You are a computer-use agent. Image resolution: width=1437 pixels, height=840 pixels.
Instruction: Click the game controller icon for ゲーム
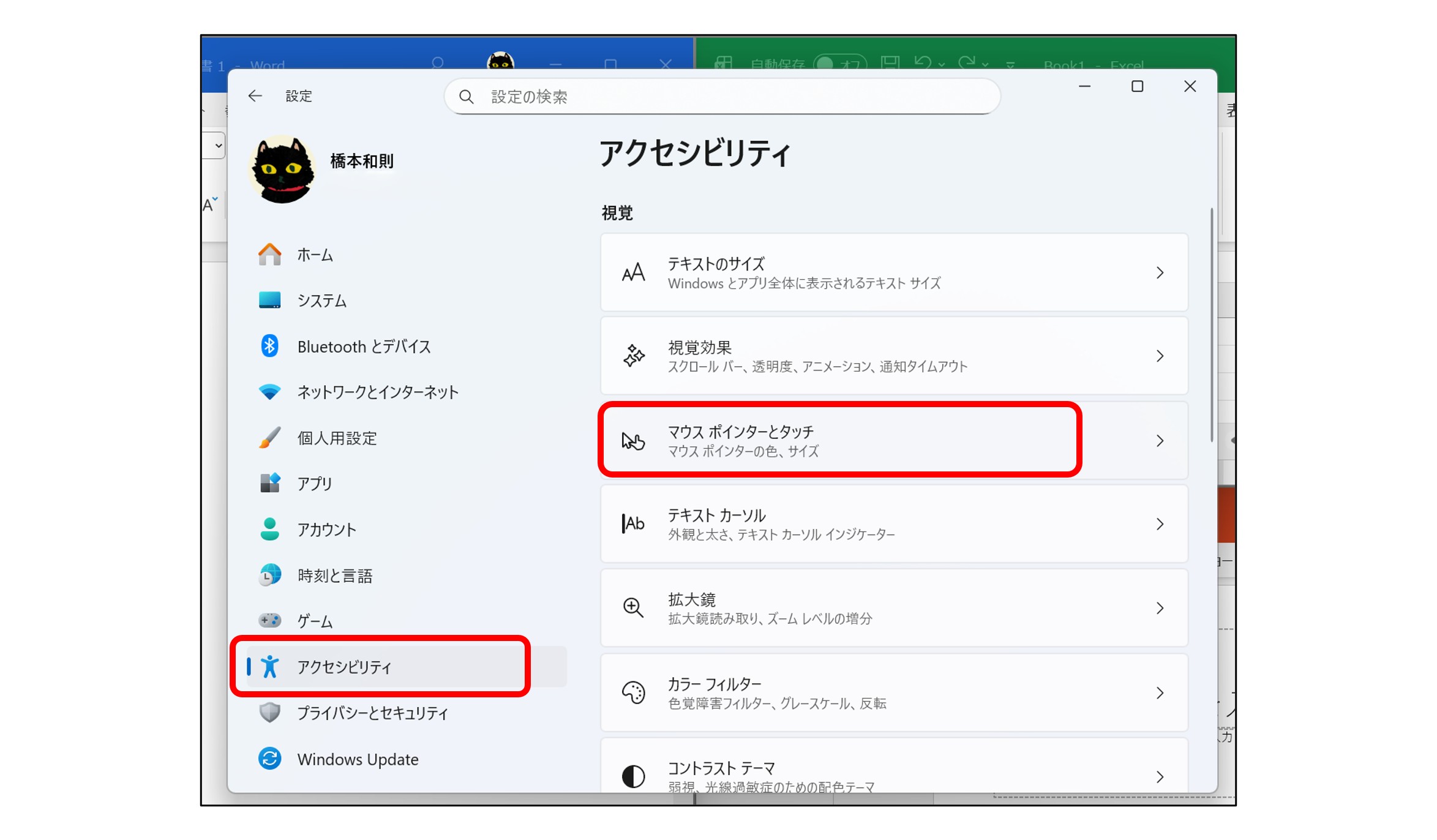coord(269,620)
